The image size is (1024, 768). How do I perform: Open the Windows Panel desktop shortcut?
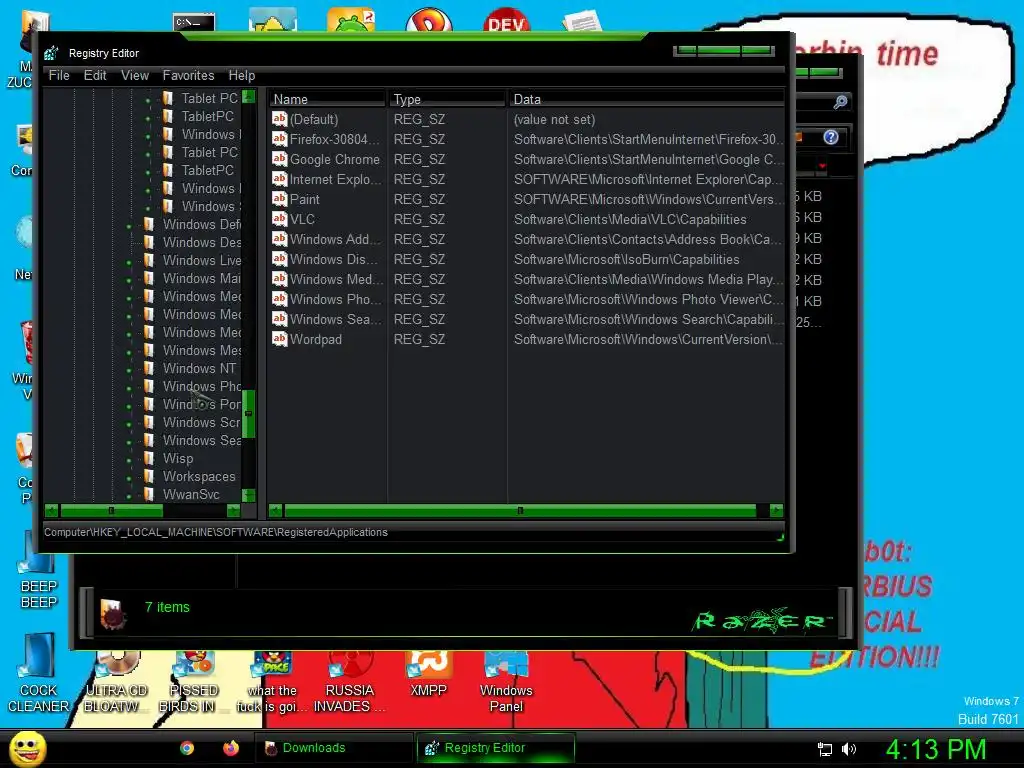[x=505, y=665]
